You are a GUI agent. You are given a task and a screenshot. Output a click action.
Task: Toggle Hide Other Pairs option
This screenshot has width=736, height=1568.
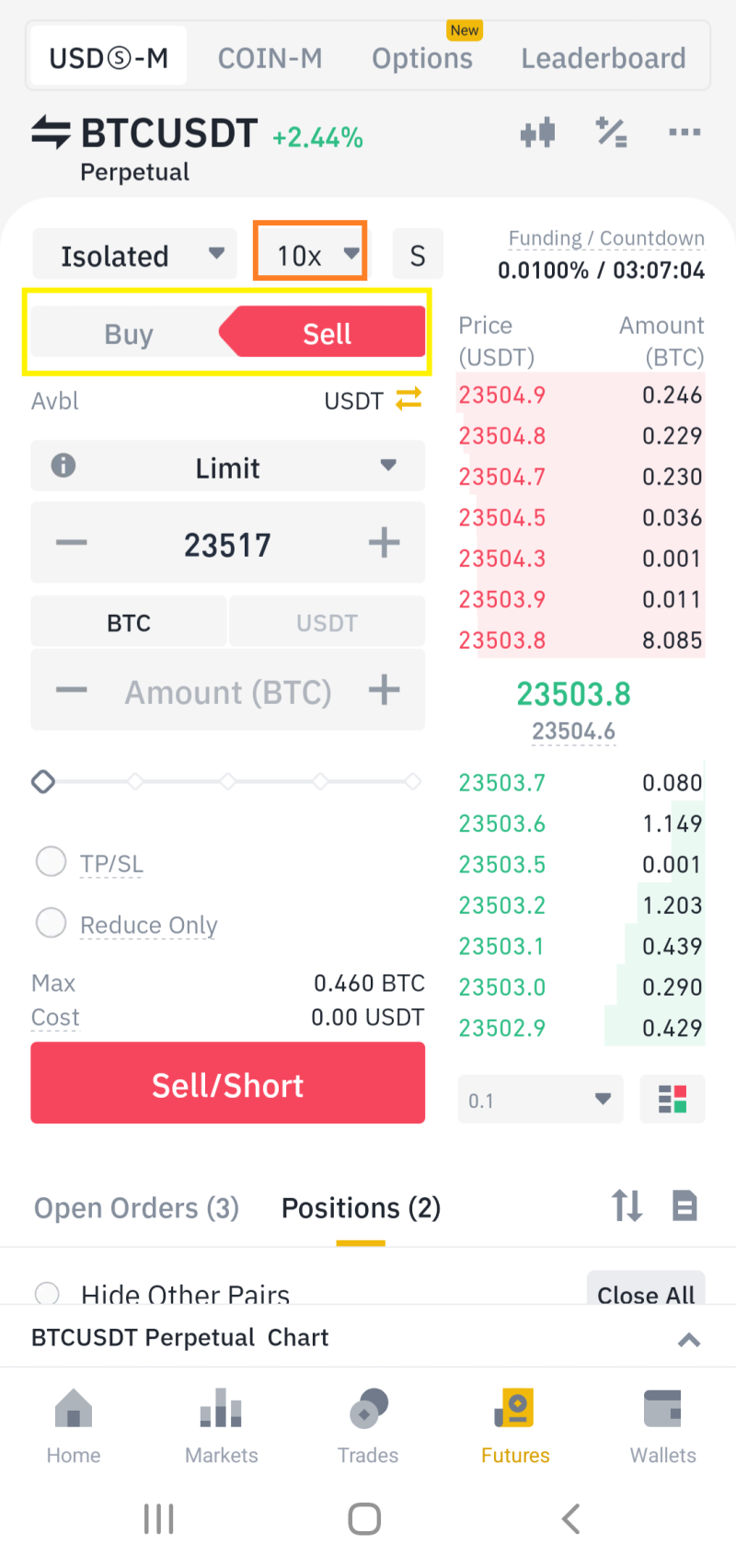(x=47, y=1294)
